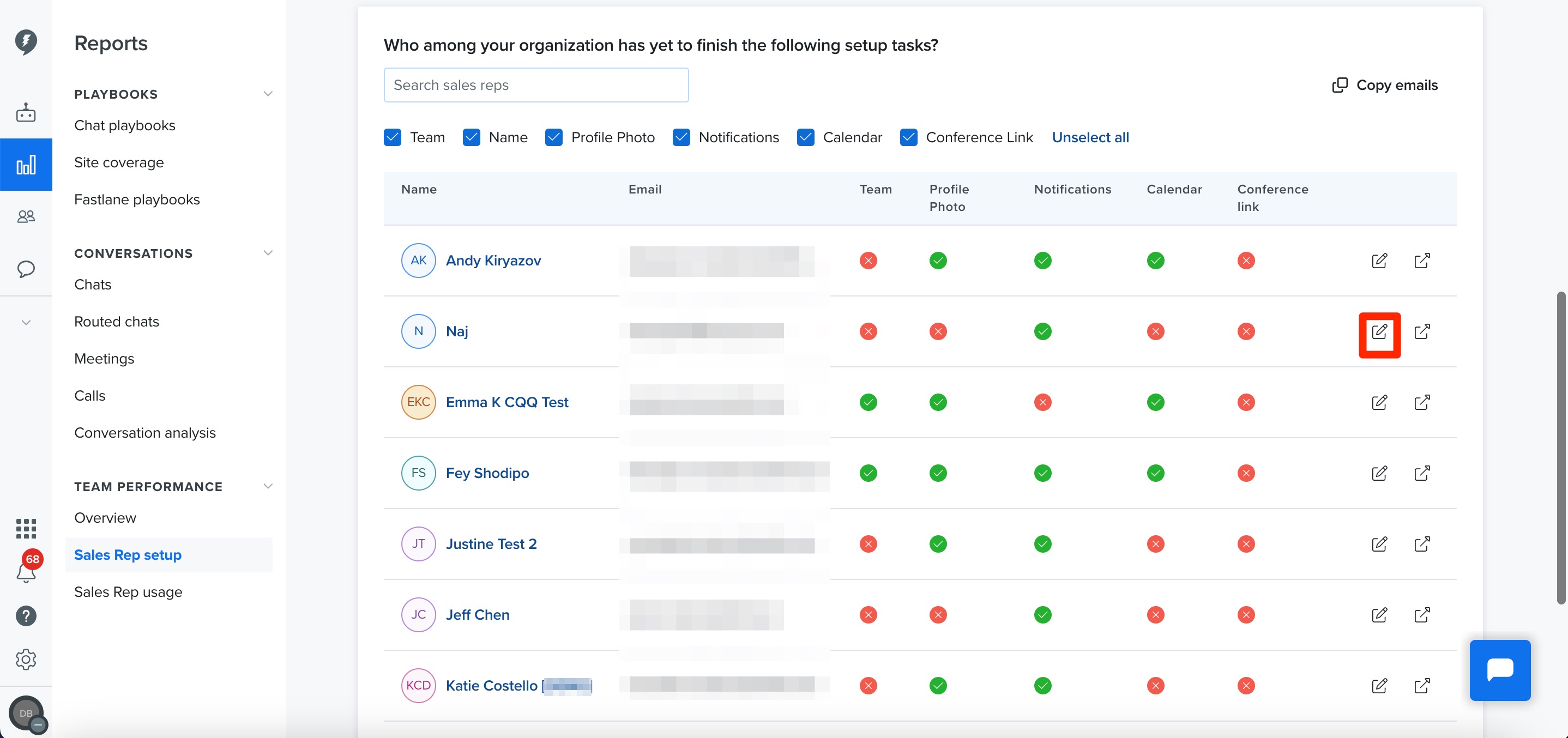The image size is (1568, 738).
Task: Open Andy Kiryazov's external link icon
Action: (x=1422, y=261)
